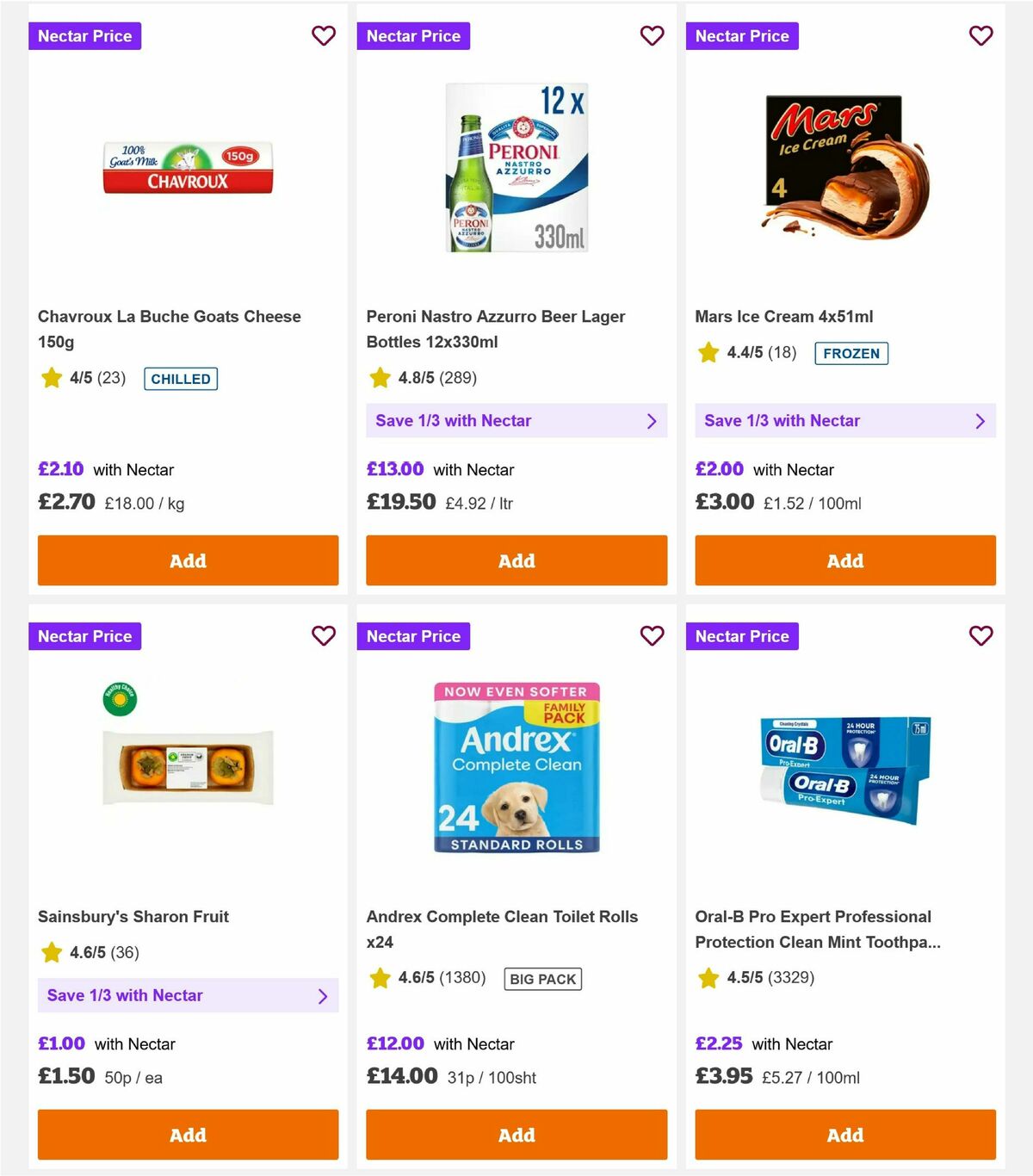Favourite the Chavroux goats cheese with the heart

pos(324,35)
